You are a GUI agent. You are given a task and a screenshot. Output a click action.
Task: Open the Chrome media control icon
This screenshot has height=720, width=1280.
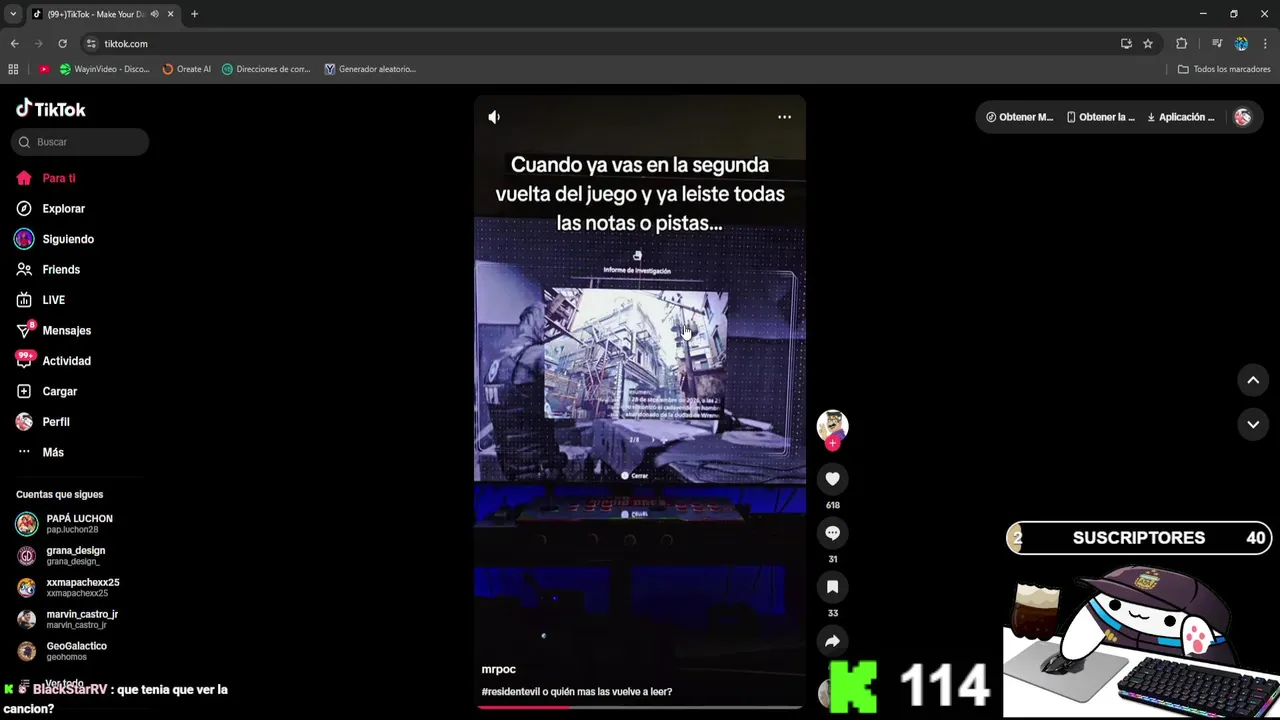click(1217, 44)
